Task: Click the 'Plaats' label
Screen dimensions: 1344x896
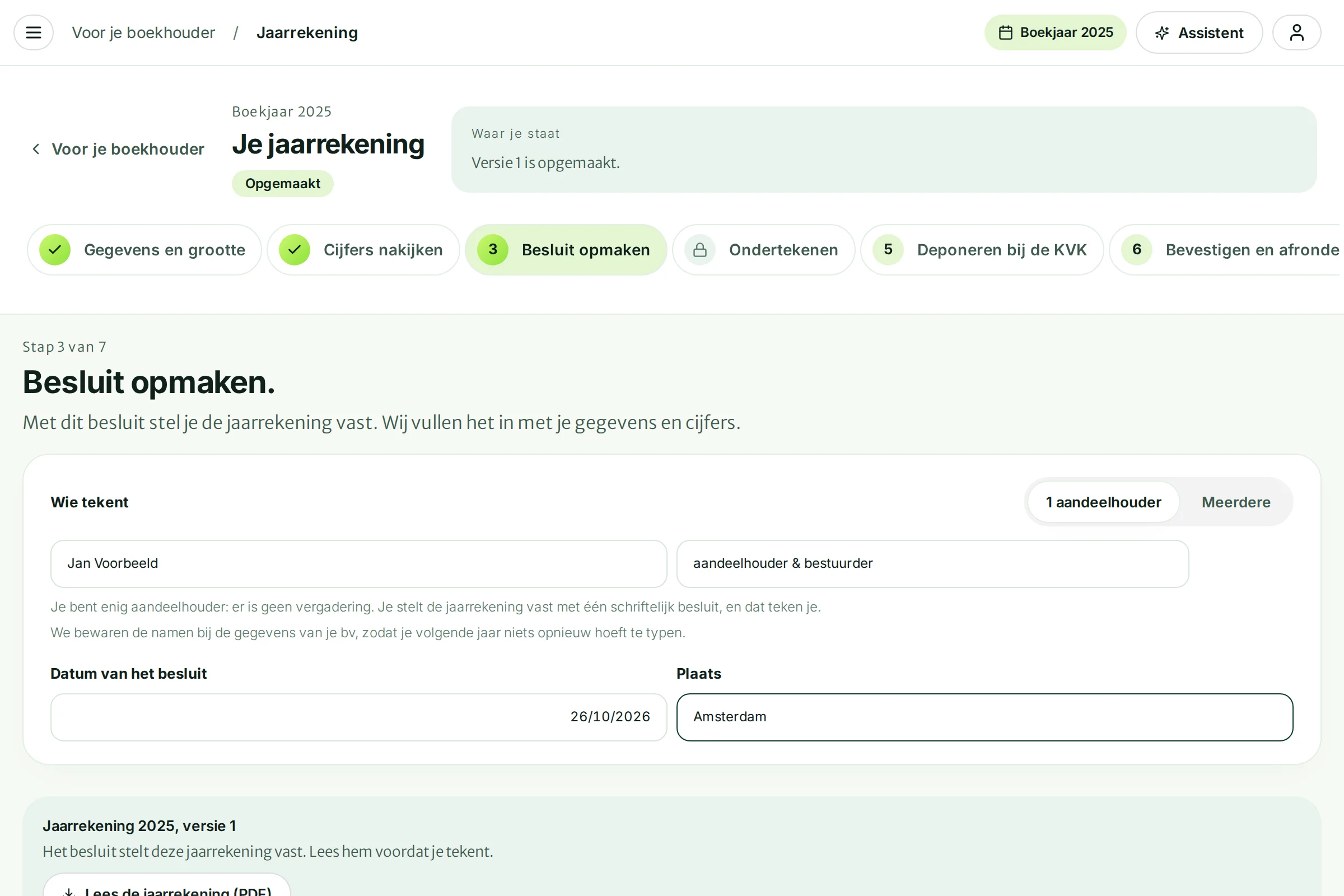Action: click(x=699, y=674)
